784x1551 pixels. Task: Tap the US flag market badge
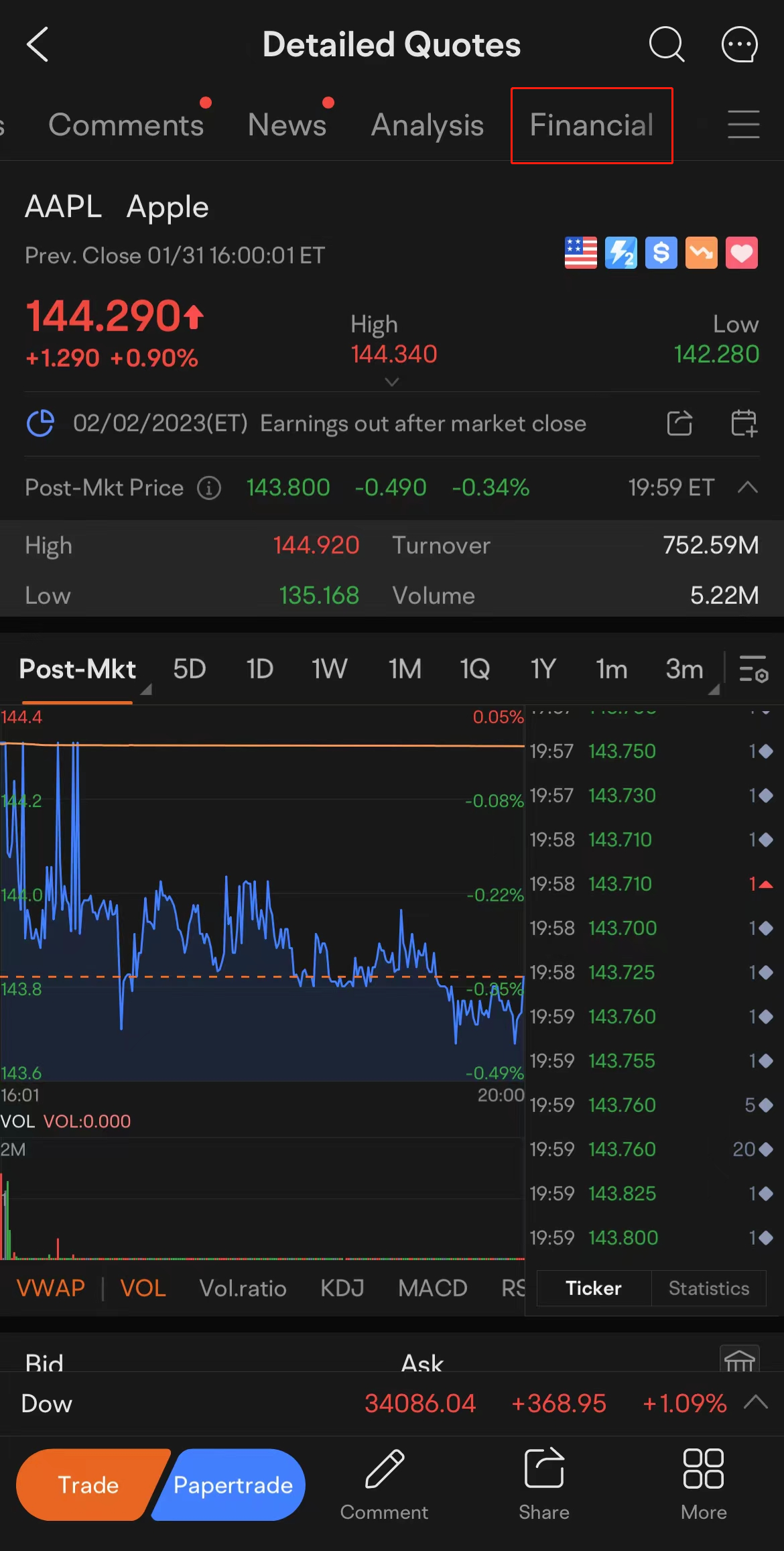tap(581, 253)
